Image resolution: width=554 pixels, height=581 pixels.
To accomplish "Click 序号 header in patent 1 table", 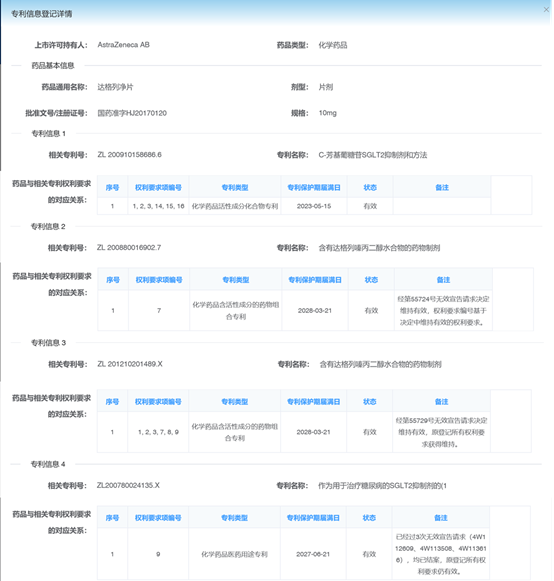I will (112, 187).
